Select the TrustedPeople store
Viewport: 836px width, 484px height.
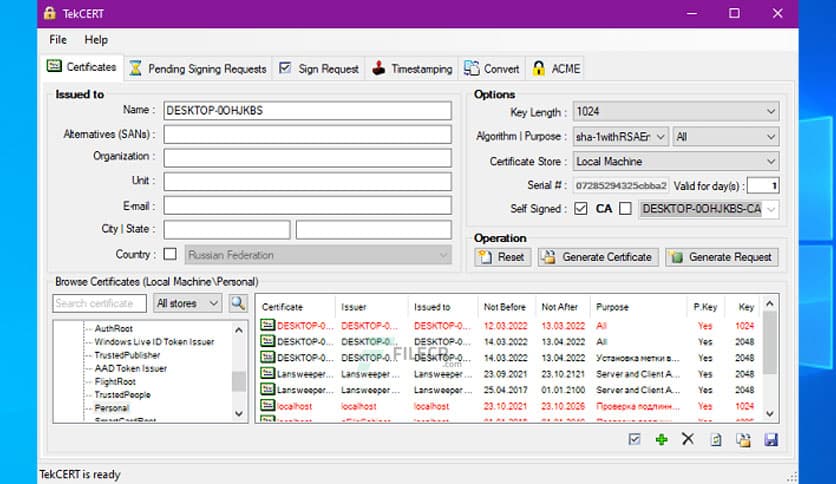123,395
